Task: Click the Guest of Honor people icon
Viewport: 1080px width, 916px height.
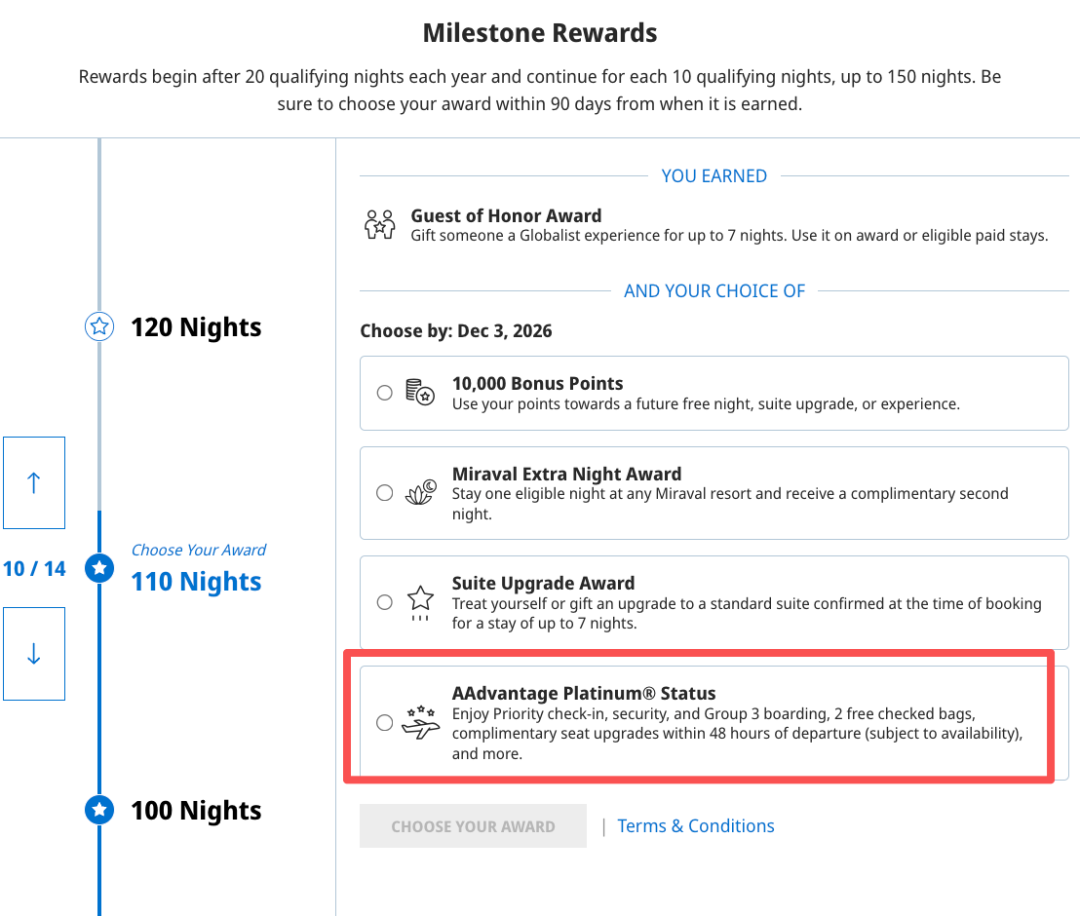Action: pos(380,225)
